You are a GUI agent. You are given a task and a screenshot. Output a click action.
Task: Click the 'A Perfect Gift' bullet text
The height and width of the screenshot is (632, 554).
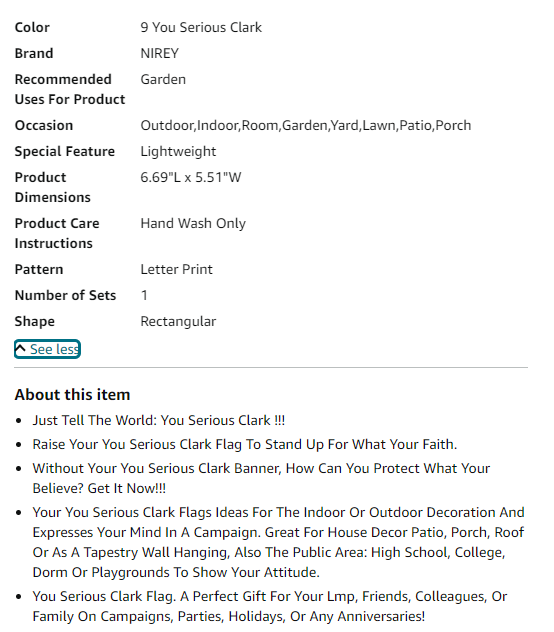pos(270,606)
